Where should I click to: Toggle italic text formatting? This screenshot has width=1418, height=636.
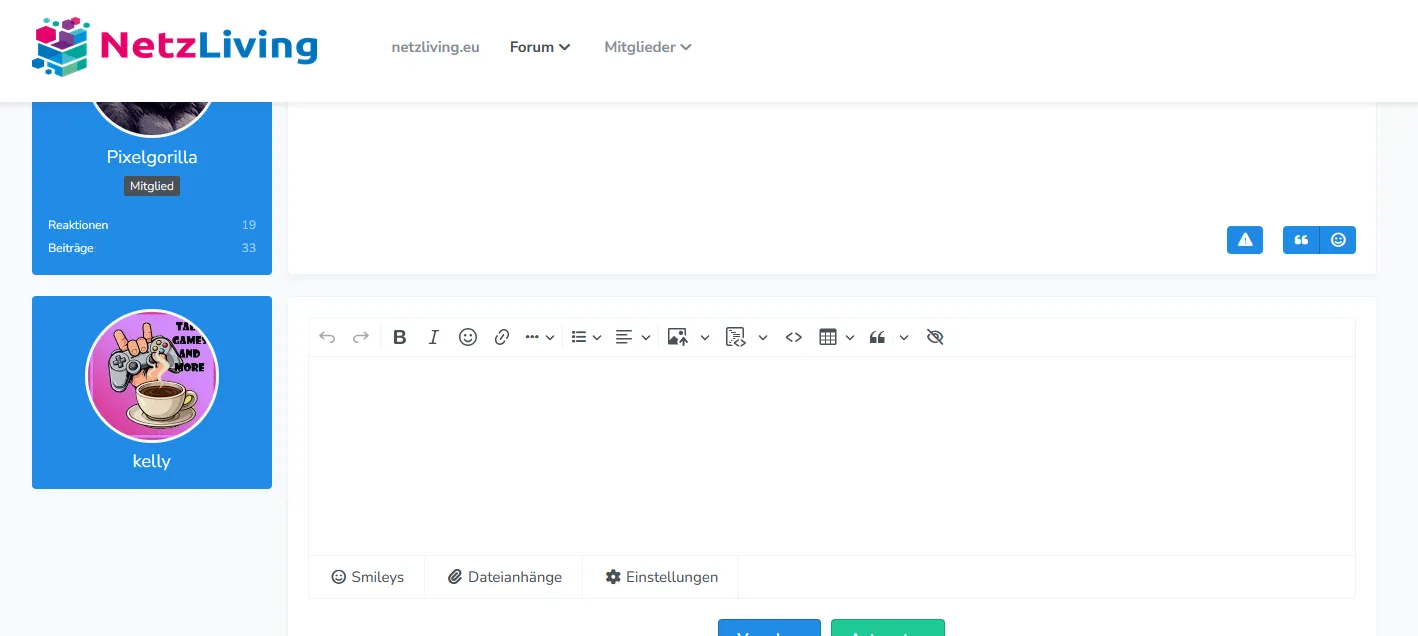point(433,337)
